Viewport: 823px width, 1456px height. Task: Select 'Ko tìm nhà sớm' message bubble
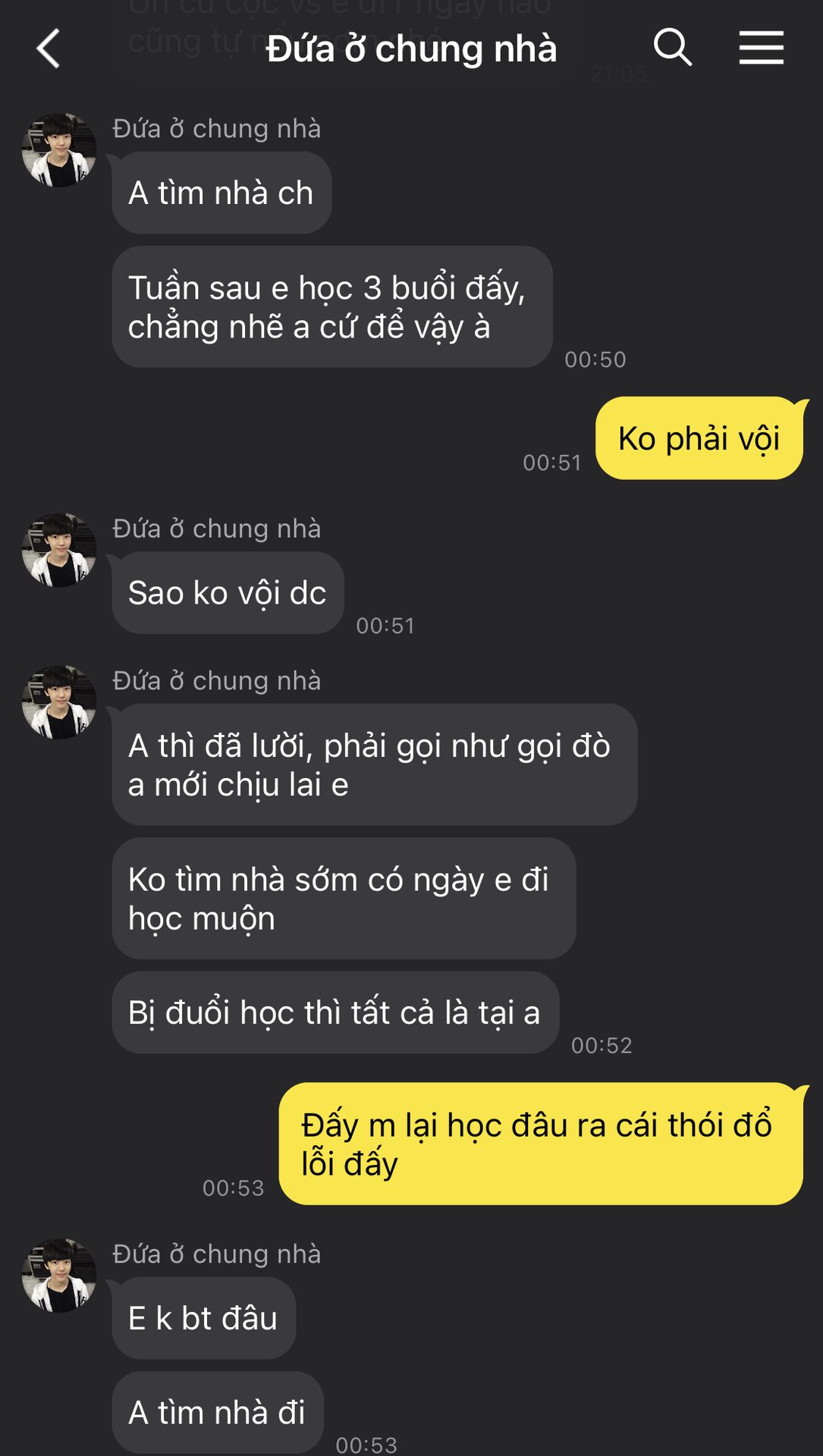pyautogui.click(x=344, y=899)
